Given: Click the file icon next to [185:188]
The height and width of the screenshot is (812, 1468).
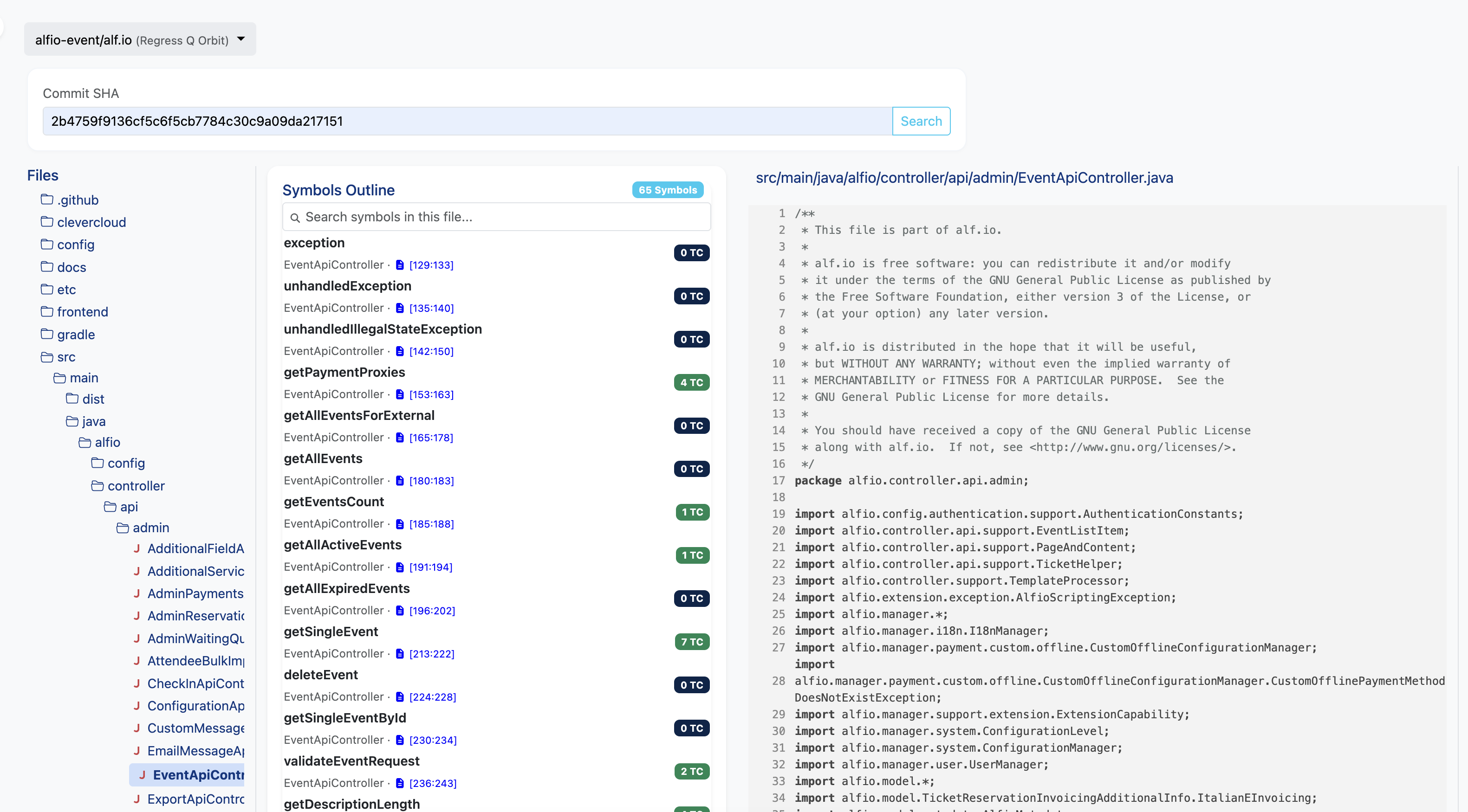Looking at the screenshot, I should point(399,524).
